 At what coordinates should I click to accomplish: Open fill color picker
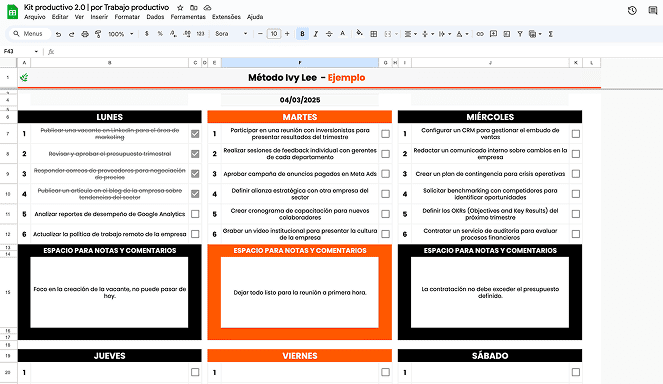359,34
